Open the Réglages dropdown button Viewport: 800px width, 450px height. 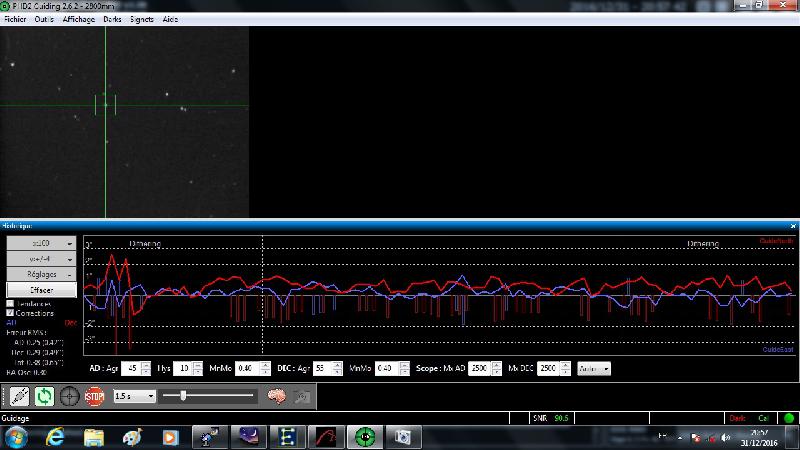pos(41,274)
